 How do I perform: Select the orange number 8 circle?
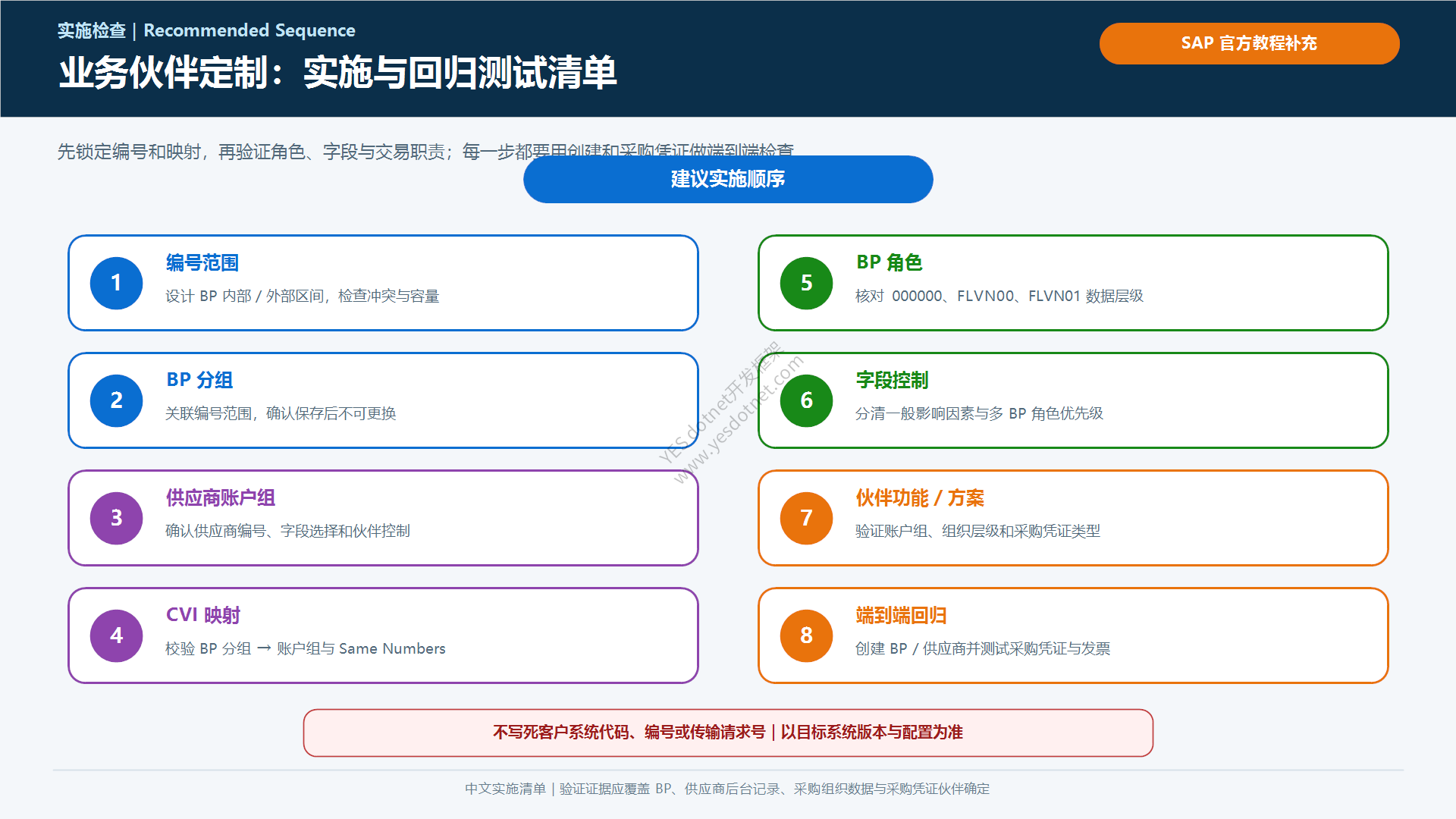click(x=806, y=635)
